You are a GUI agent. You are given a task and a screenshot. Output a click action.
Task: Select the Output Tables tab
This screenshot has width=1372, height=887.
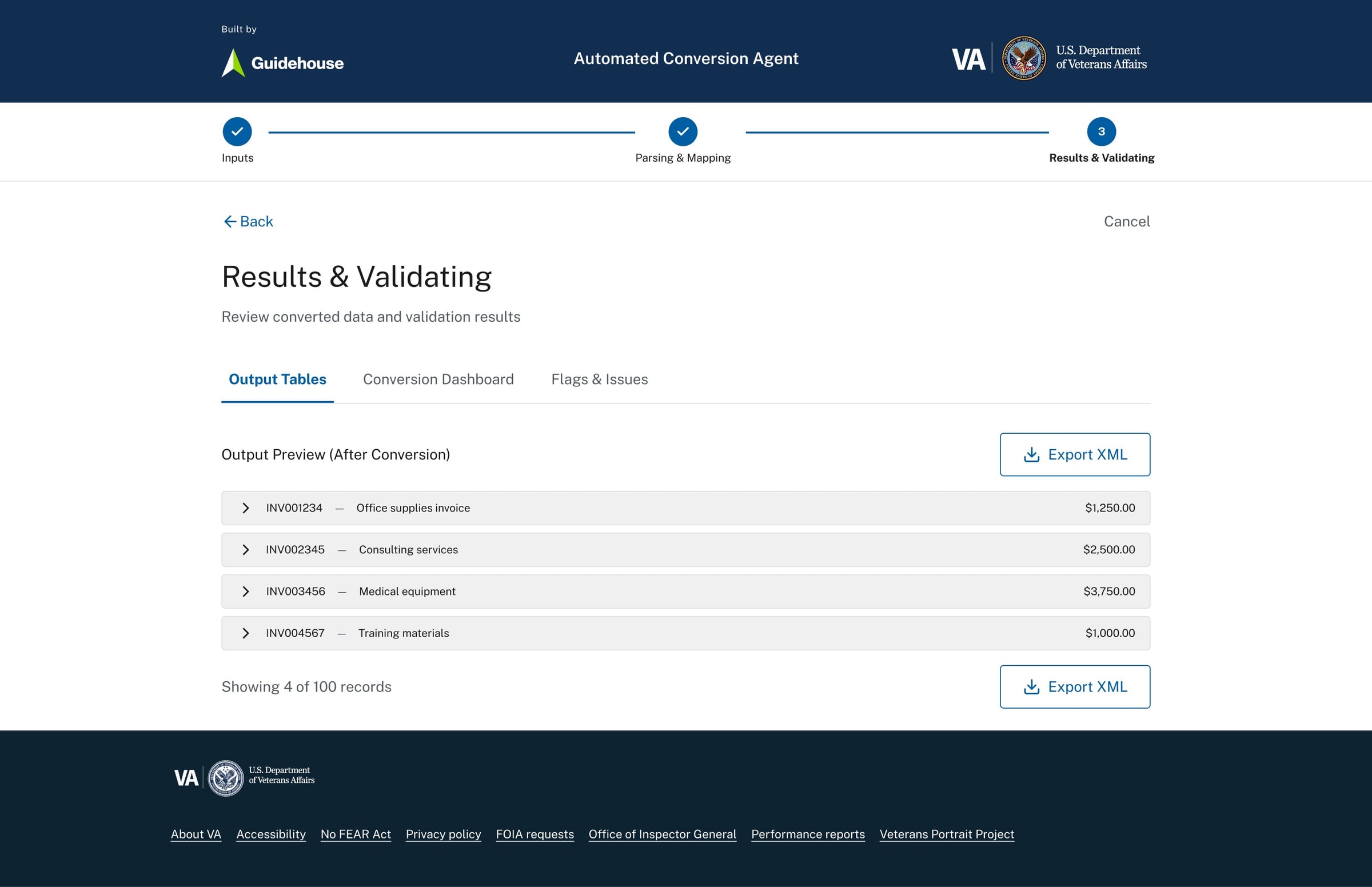pos(277,379)
